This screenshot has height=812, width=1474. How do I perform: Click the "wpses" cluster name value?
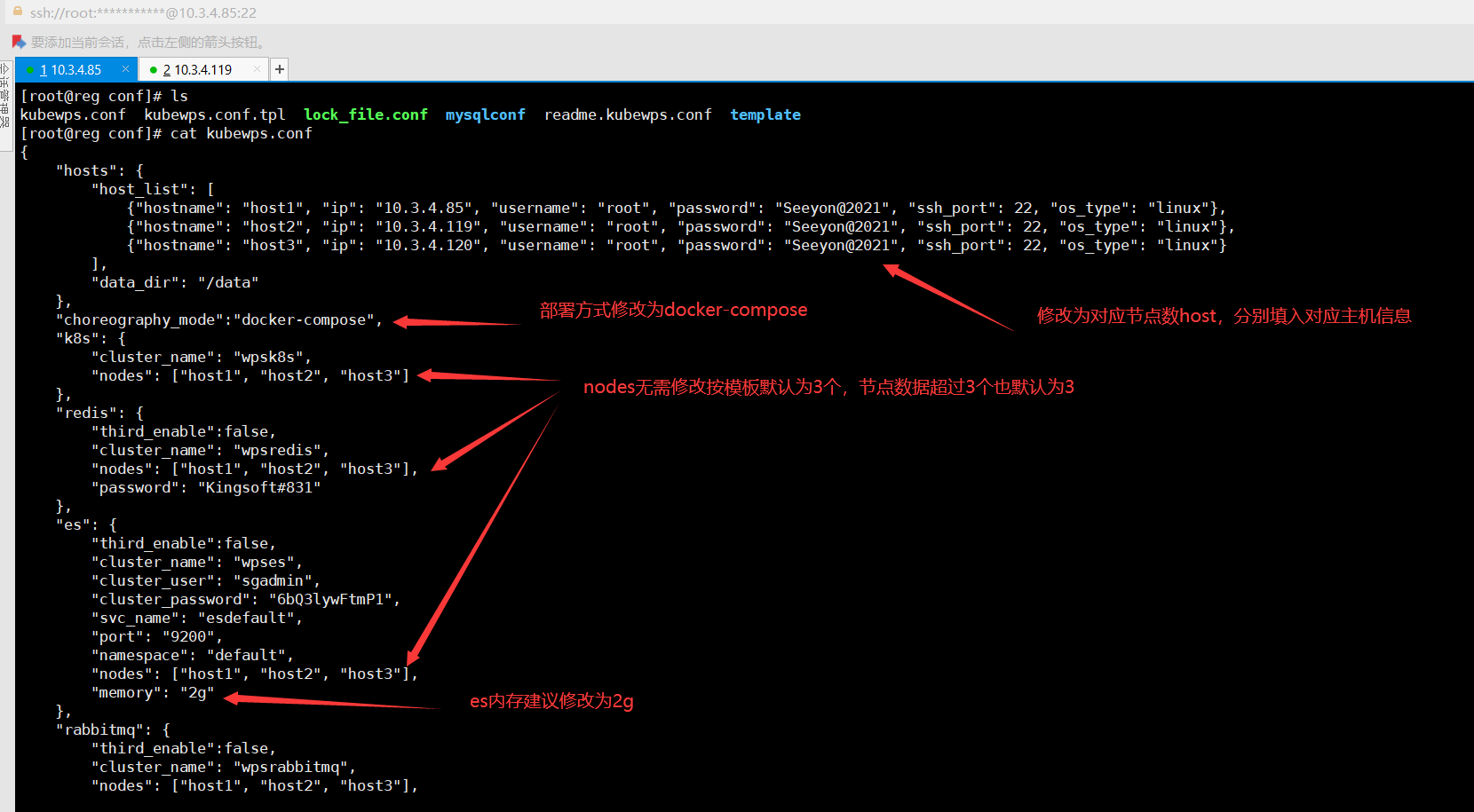(264, 562)
